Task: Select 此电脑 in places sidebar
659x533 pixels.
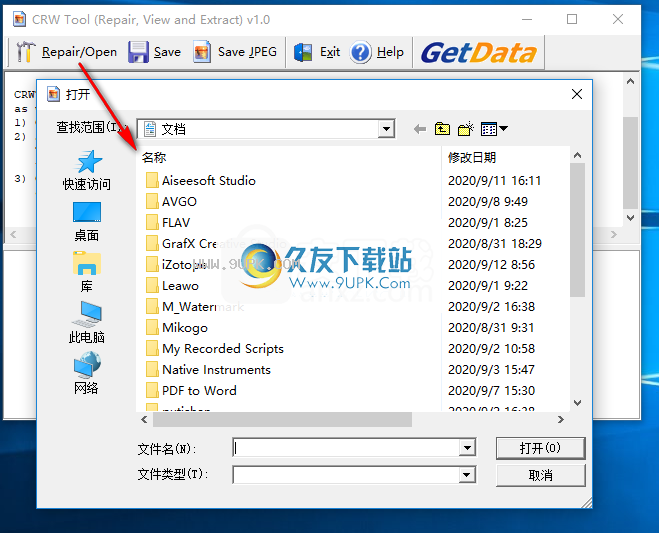Action: (87, 323)
